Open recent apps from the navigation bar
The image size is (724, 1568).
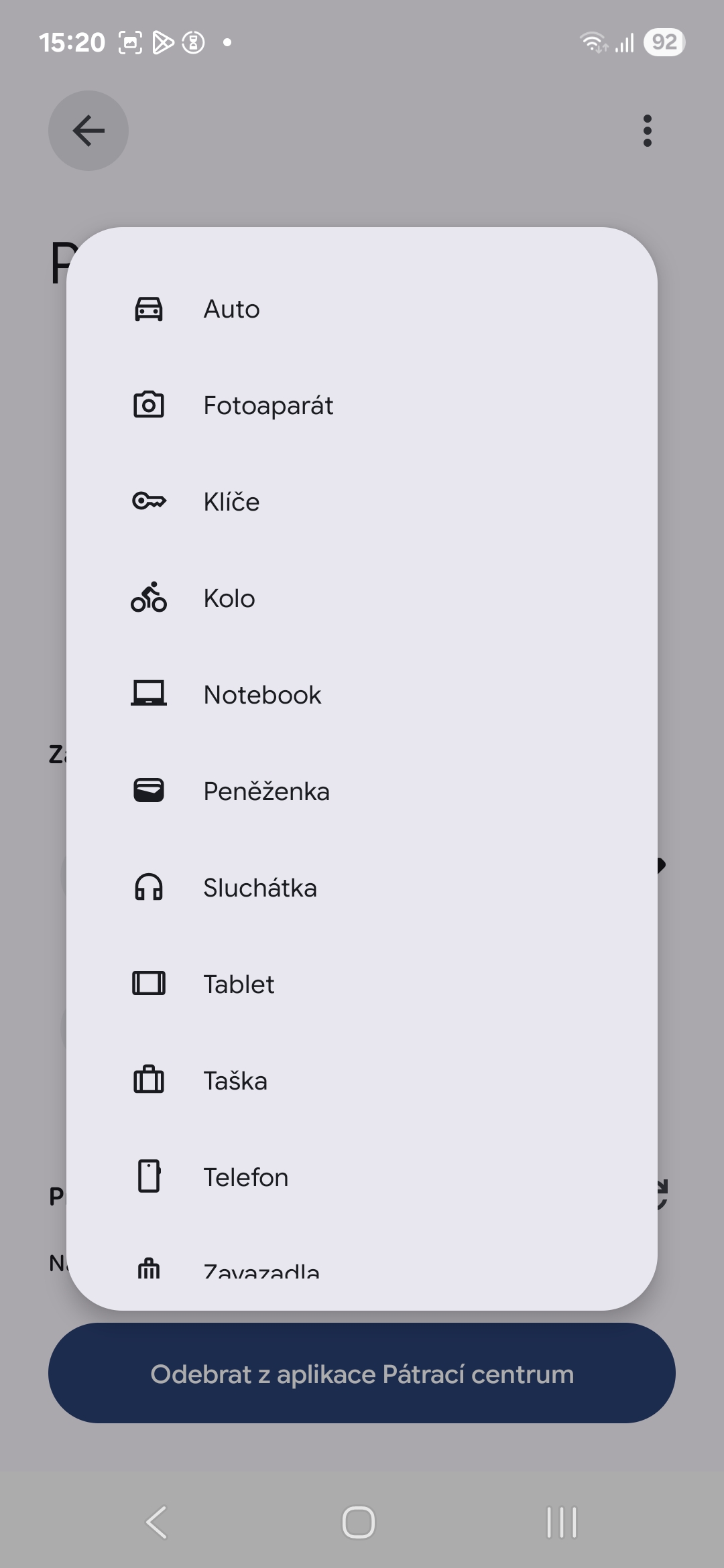(561, 1522)
